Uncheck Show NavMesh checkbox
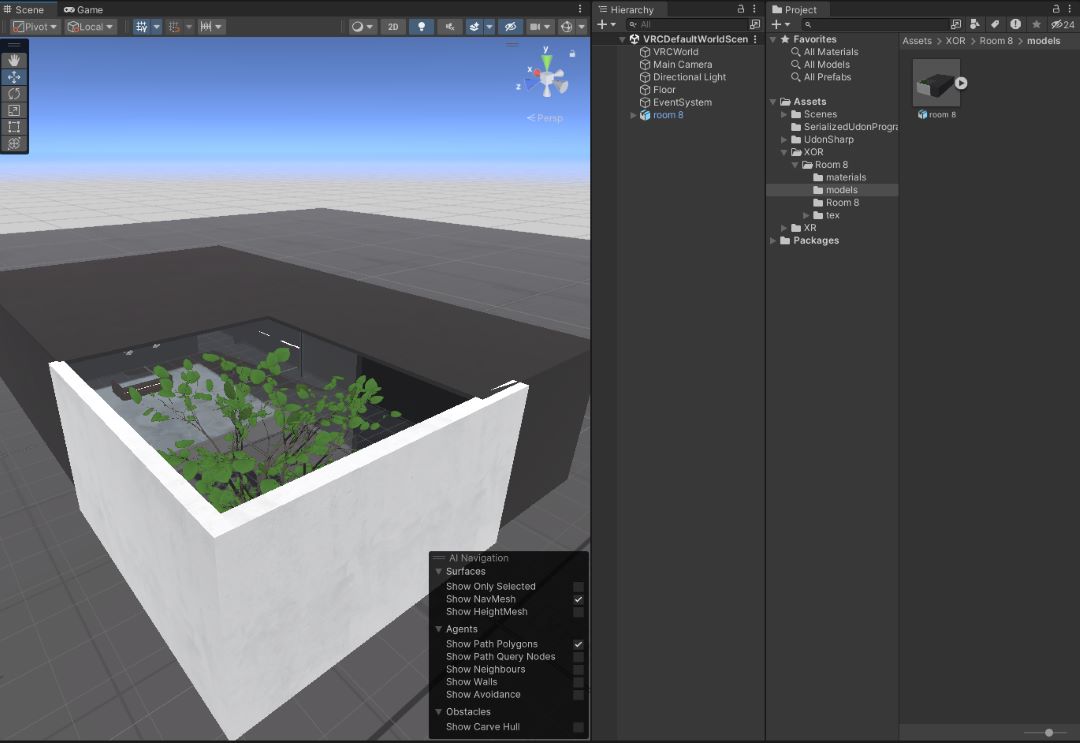This screenshot has height=743, width=1080. tap(579, 599)
